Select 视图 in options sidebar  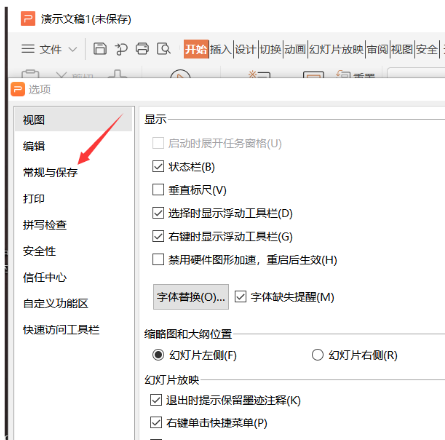point(74,120)
